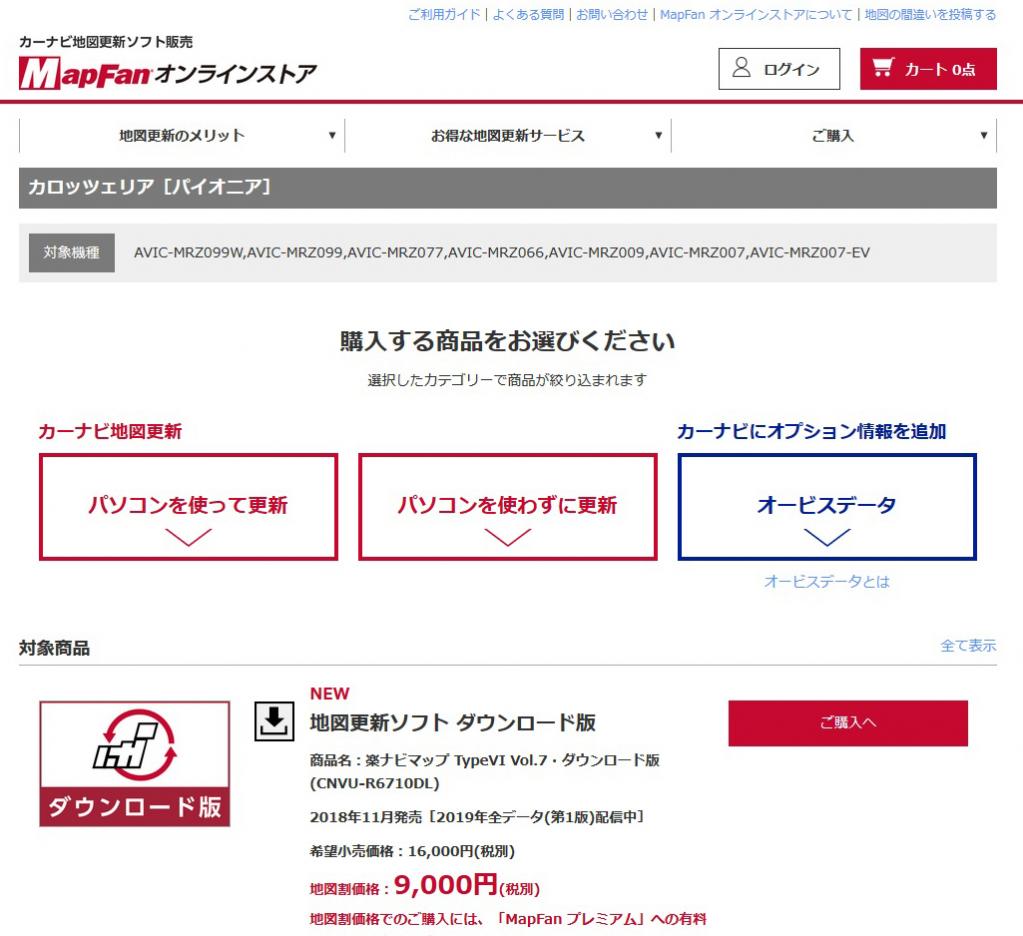
Task: Click the カーナビ地図更新ソフト販売 tagline
Action: pyautogui.click(x=106, y=42)
